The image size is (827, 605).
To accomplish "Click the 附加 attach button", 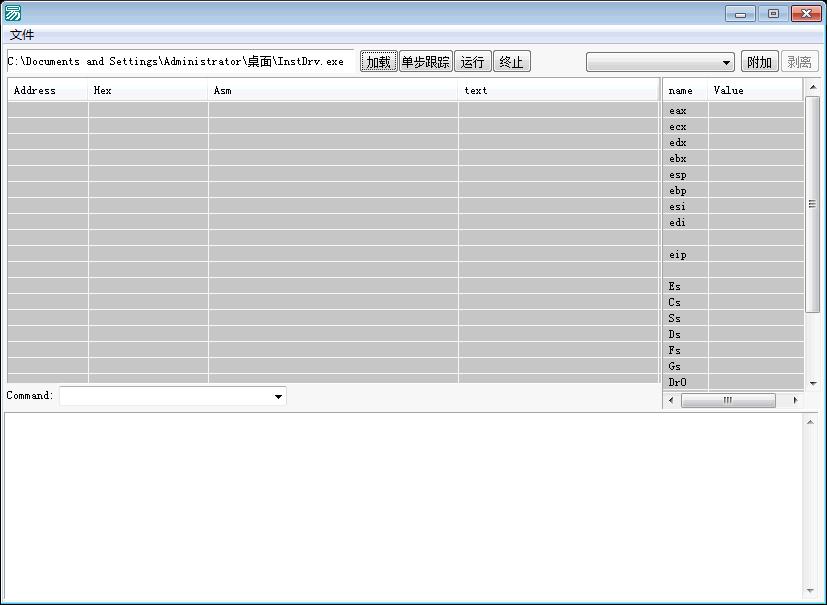I will pos(759,62).
